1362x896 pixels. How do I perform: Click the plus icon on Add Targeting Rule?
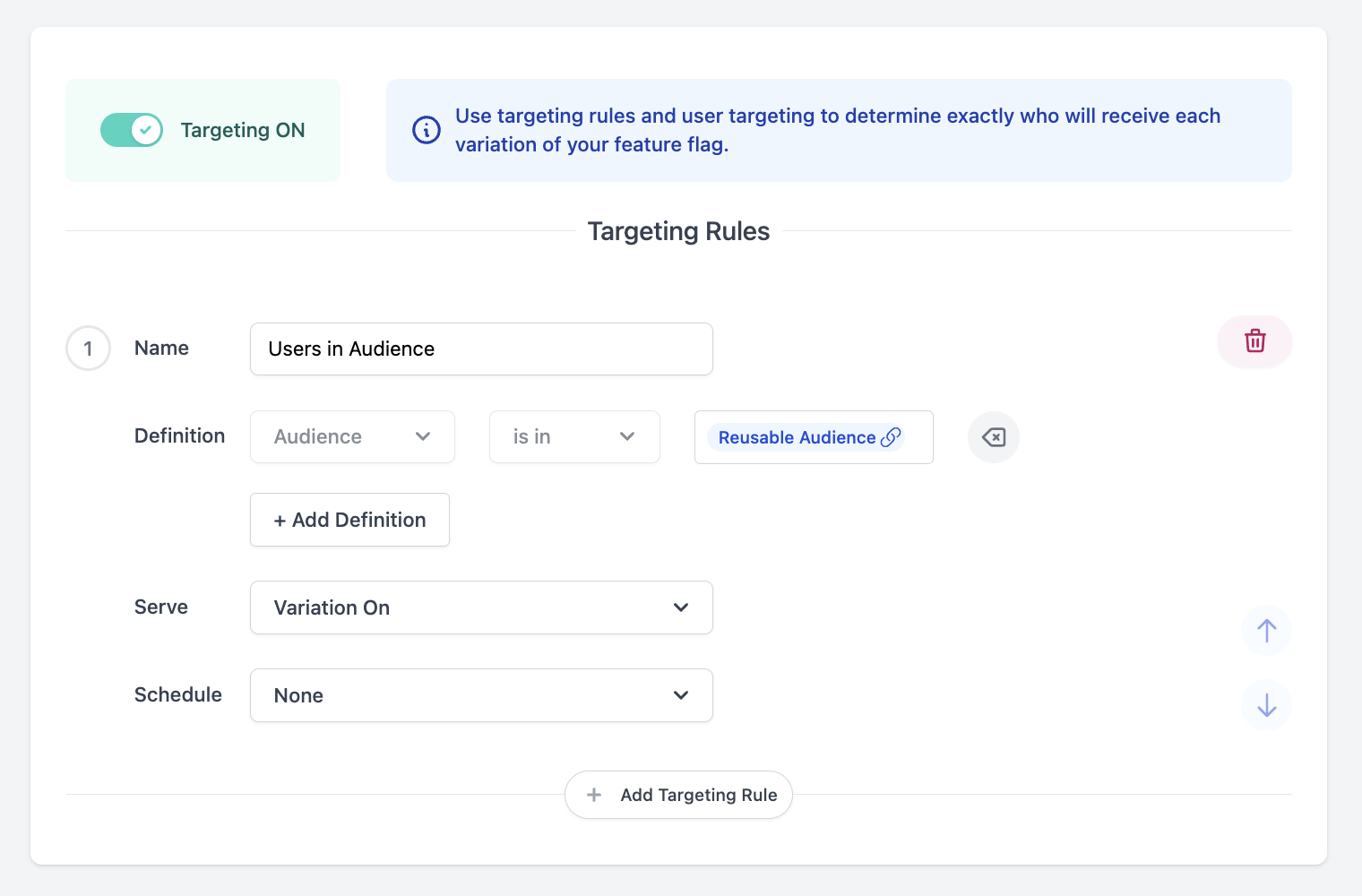click(594, 795)
